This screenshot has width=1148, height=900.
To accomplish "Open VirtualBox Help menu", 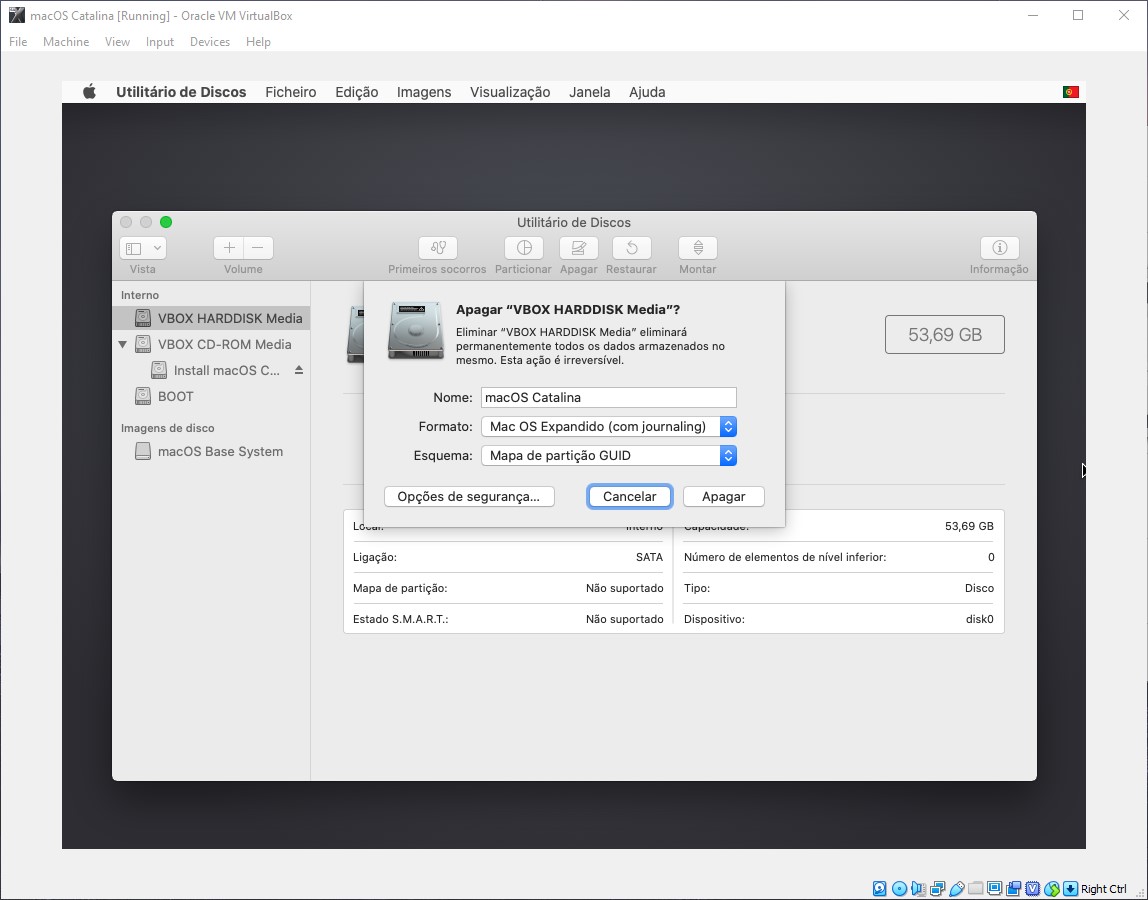I will click(258, 42).
